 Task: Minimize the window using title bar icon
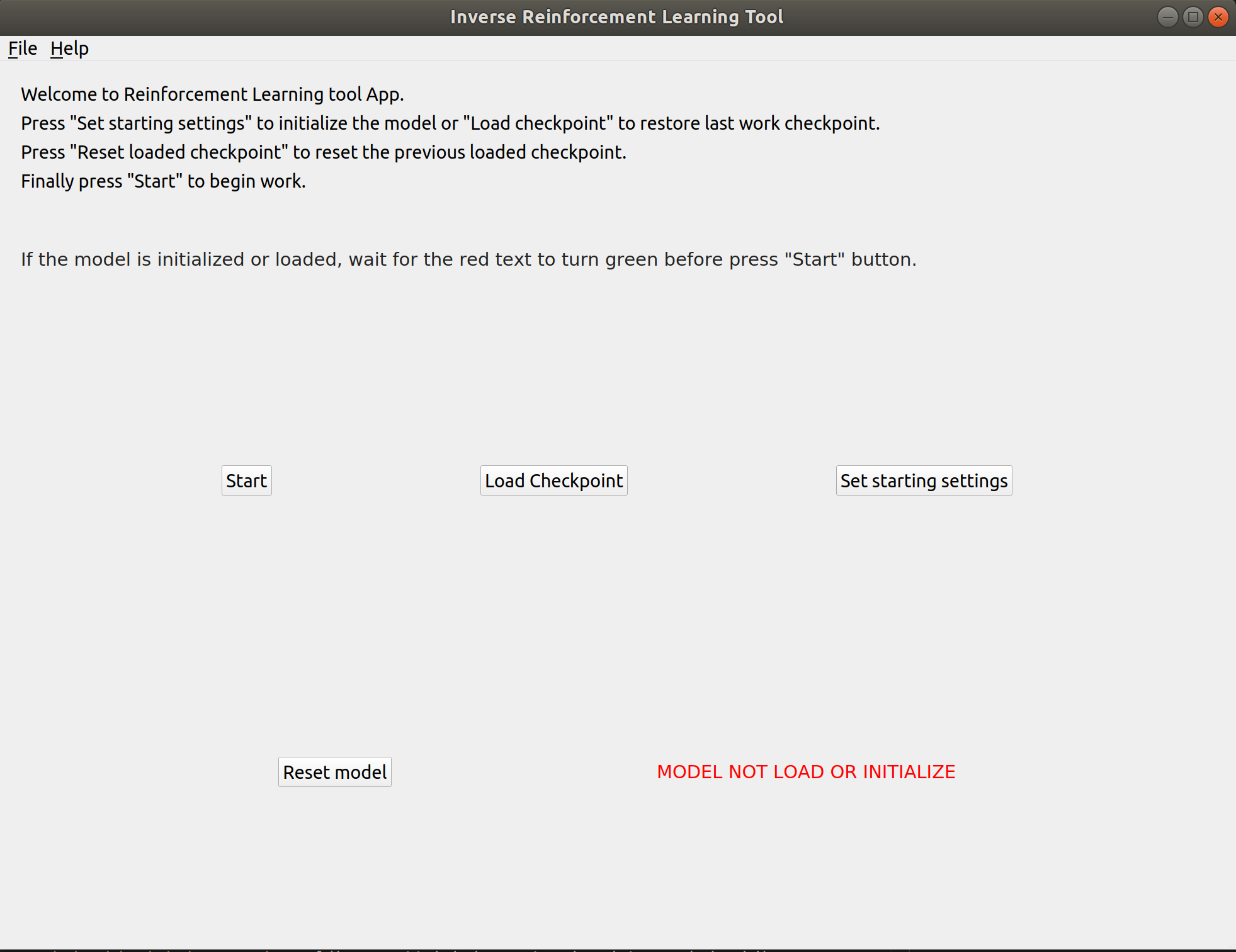point(1167,17)
